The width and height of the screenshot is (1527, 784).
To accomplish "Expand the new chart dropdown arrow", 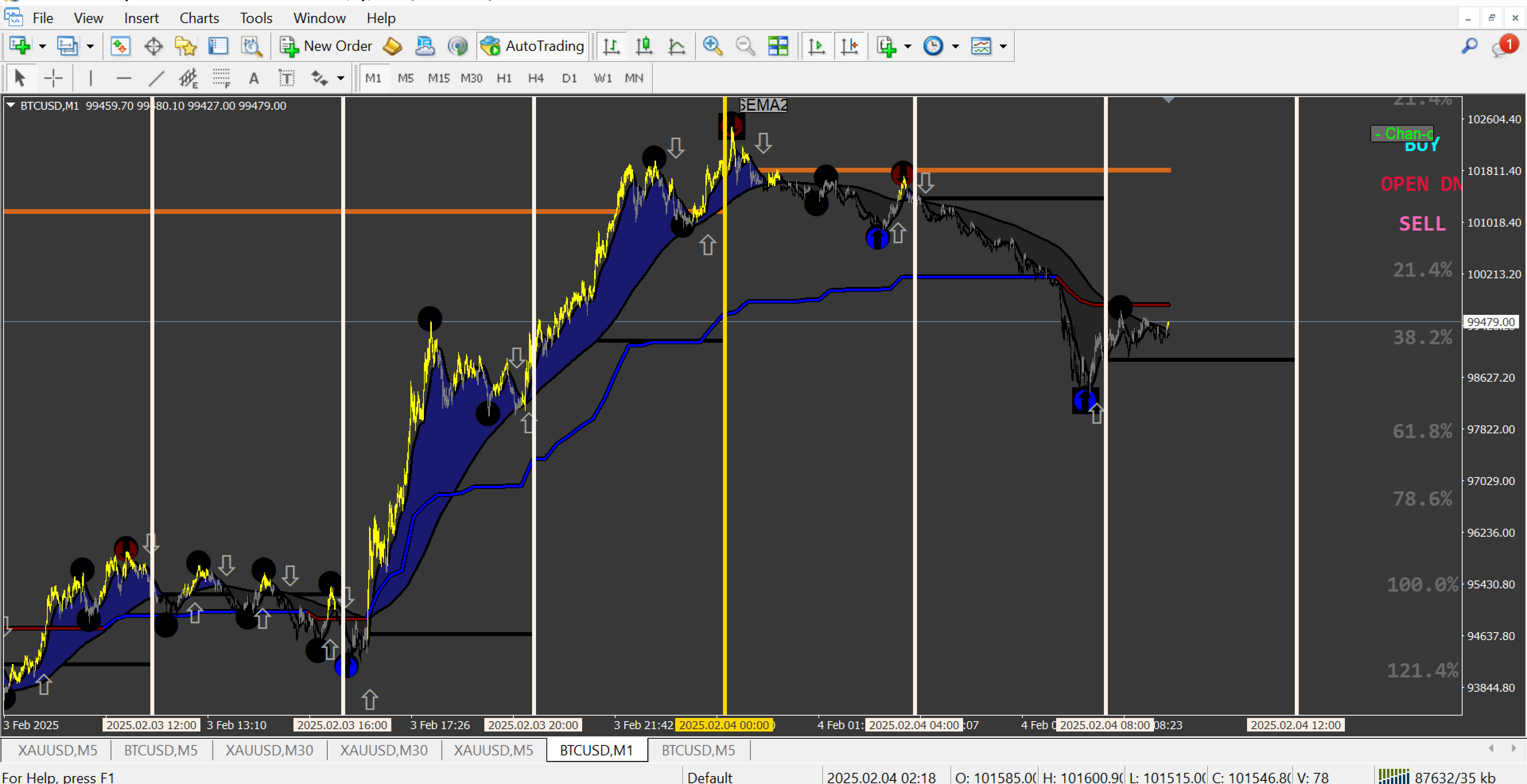I will click(42, 46).
